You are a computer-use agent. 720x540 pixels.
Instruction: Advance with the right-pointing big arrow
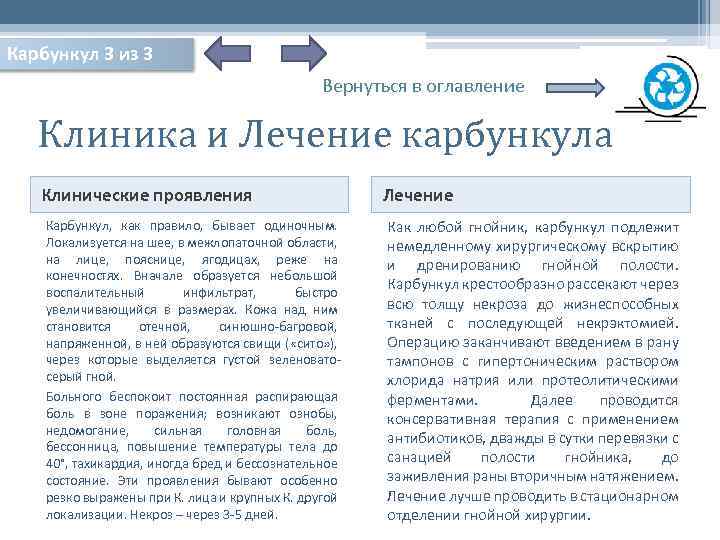click(x=304, y=54)
